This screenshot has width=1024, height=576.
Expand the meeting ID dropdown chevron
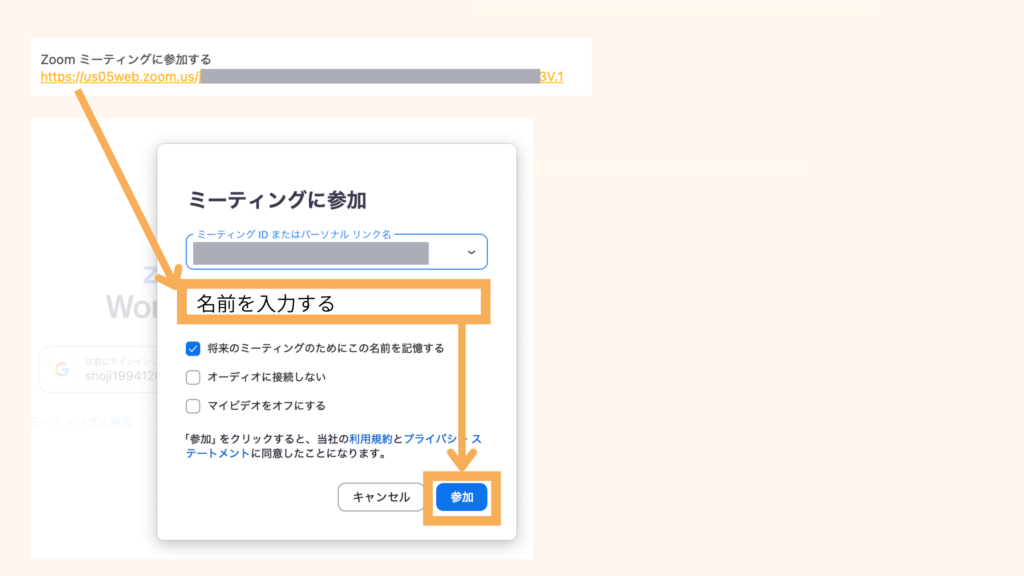pyautogui.click(x=472, y=251)
